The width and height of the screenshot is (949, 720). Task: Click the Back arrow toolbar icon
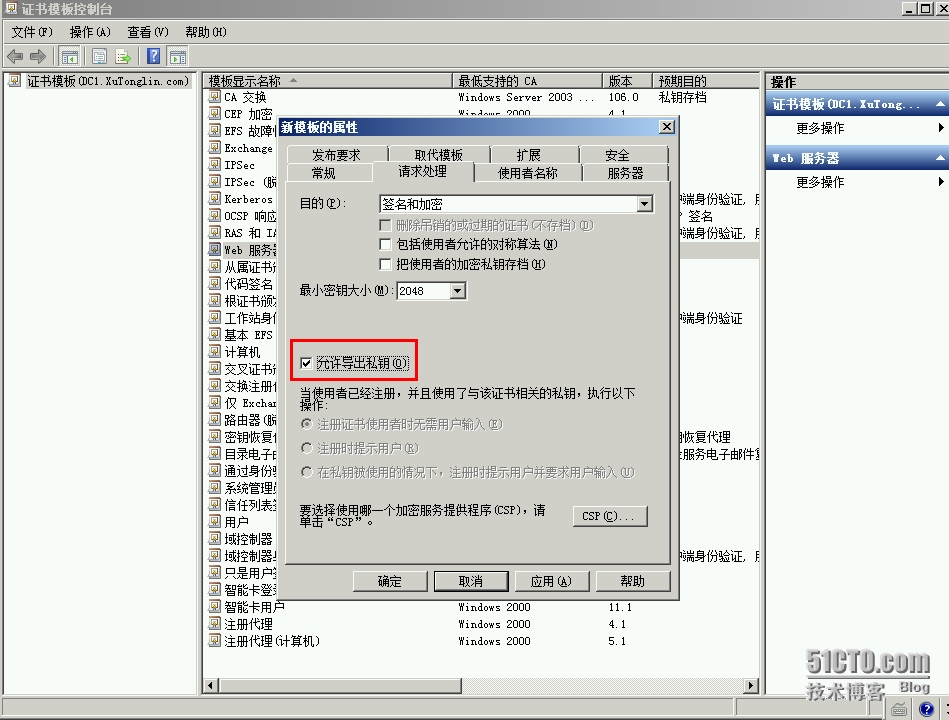click(15, 57)
